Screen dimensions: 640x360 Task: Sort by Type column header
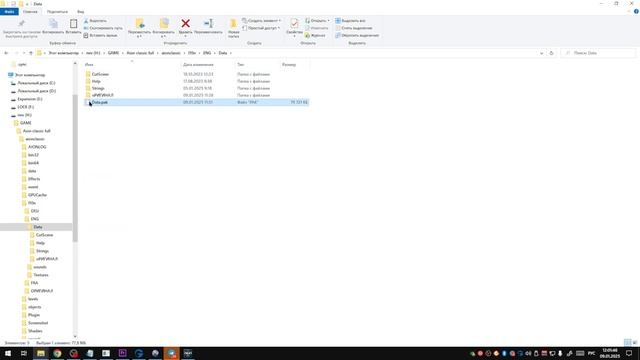[241, 64]
